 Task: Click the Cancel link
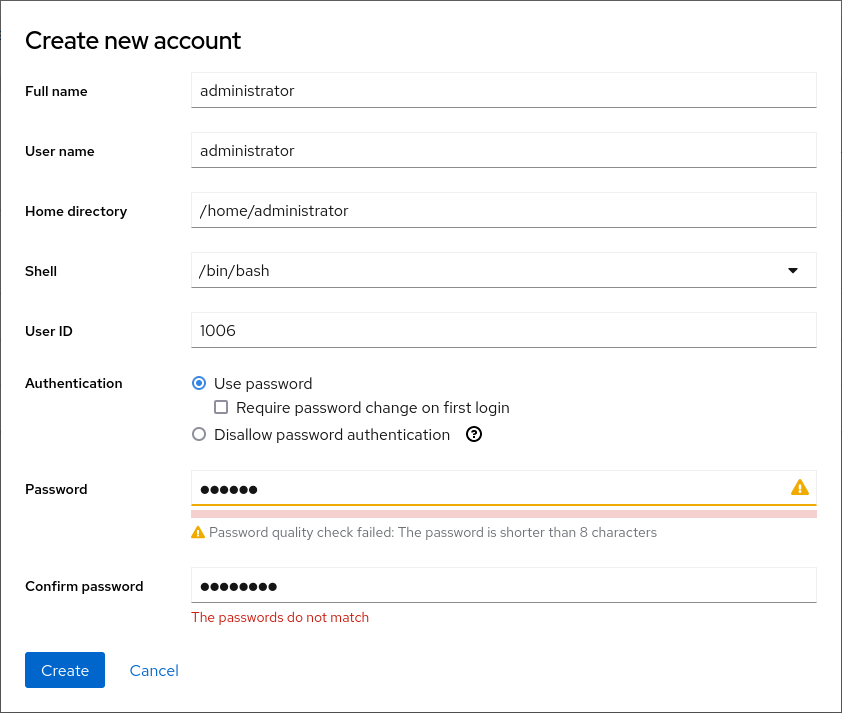(154, 671)
